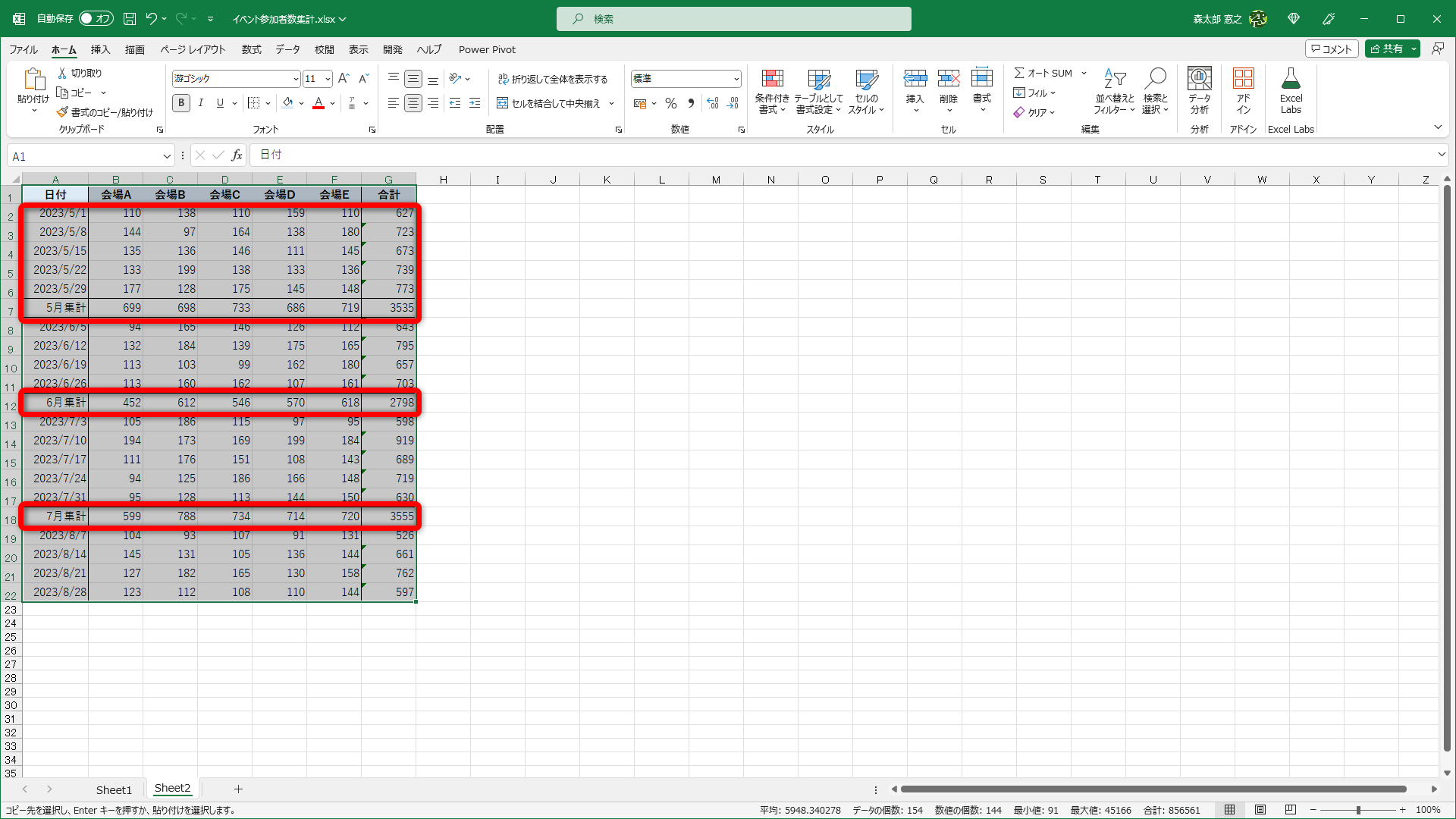1456x819 pixels.
Task: Click the percent style icon
Action: pos(670,103)
